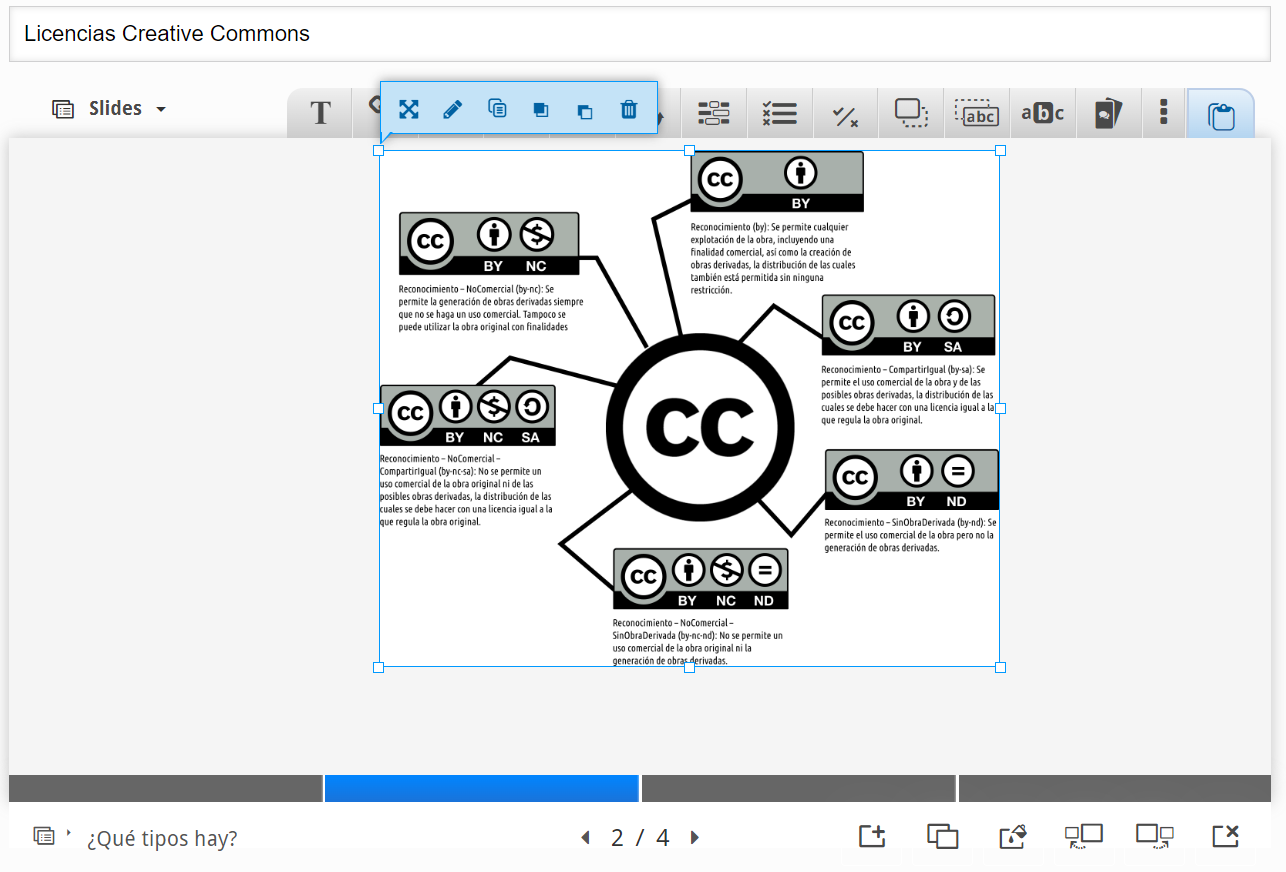Select the highlighted second slide segment
Image resolution: width=1286 pixels, height=872 pixels.
click(482, 788)
